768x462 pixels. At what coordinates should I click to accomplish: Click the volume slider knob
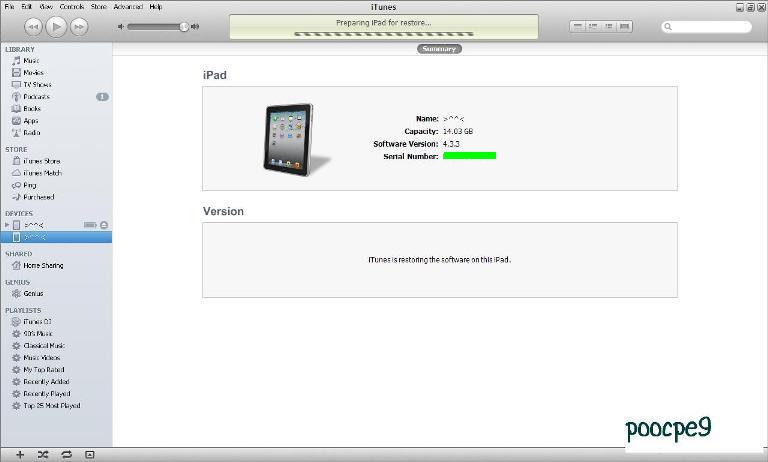click(x=184, y=27)
